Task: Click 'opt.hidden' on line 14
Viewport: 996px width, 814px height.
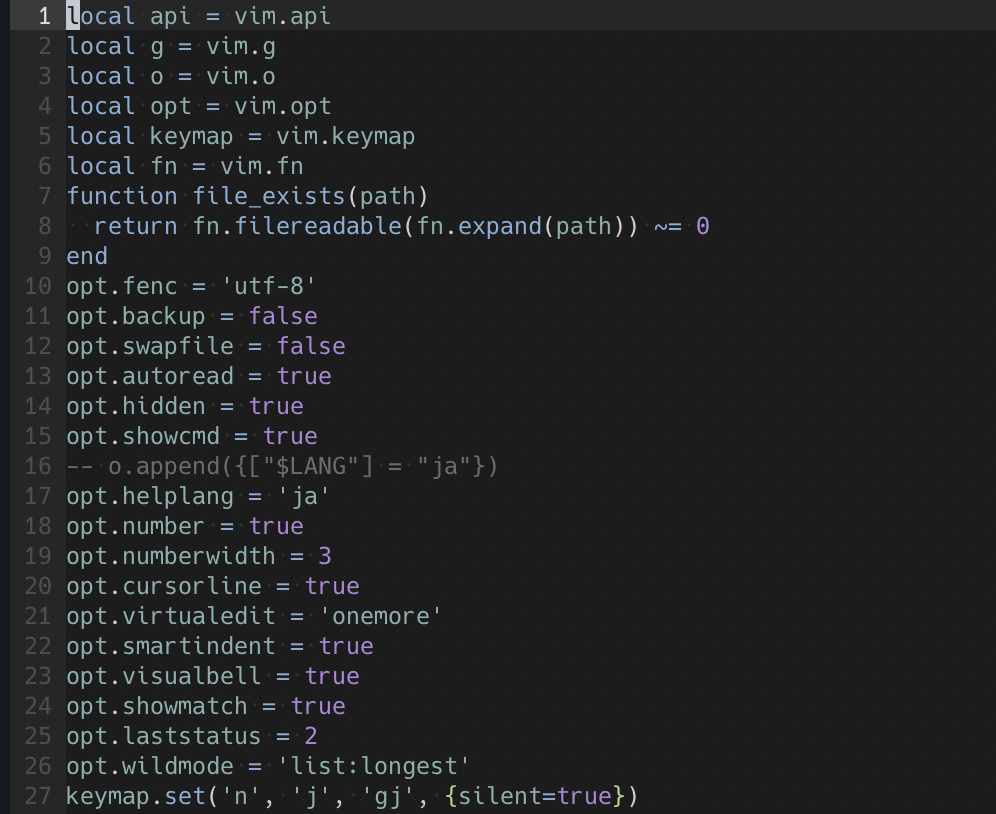Action: point(136,405)
